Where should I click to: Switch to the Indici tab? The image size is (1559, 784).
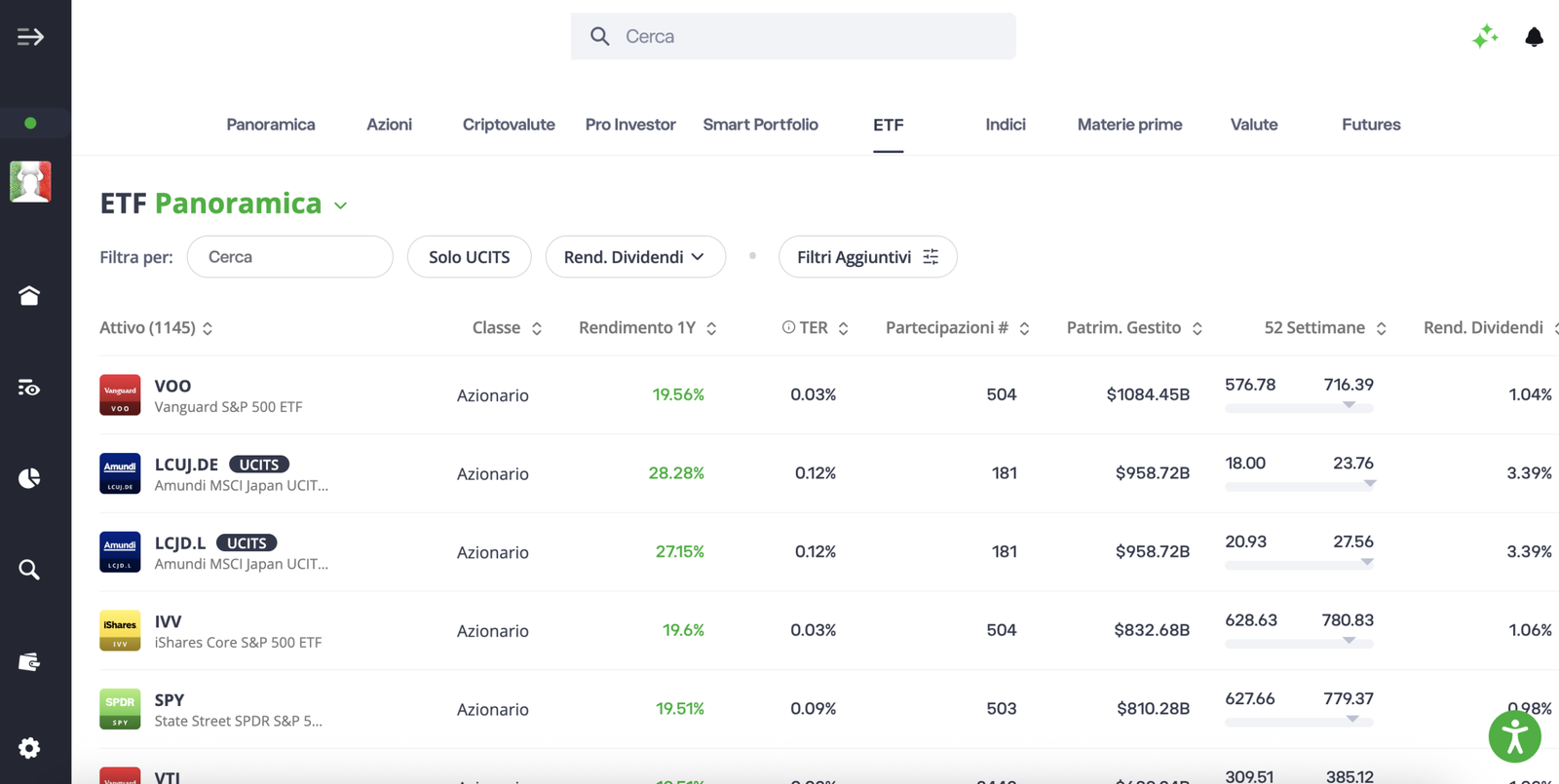tap(1006, 125)
